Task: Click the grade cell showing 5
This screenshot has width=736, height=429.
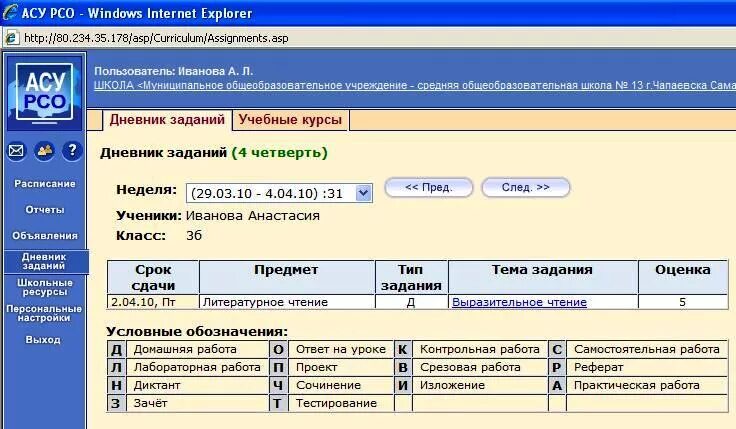Action: coord(683,302)
